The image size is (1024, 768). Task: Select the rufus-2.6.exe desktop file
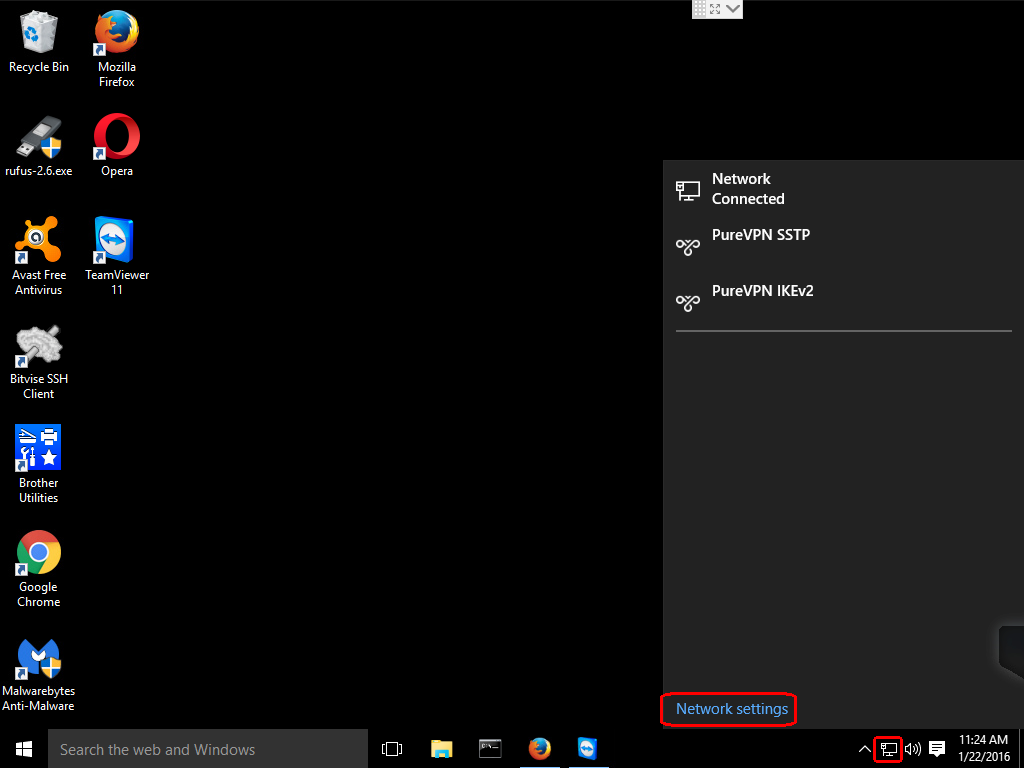tap(39, 146)
